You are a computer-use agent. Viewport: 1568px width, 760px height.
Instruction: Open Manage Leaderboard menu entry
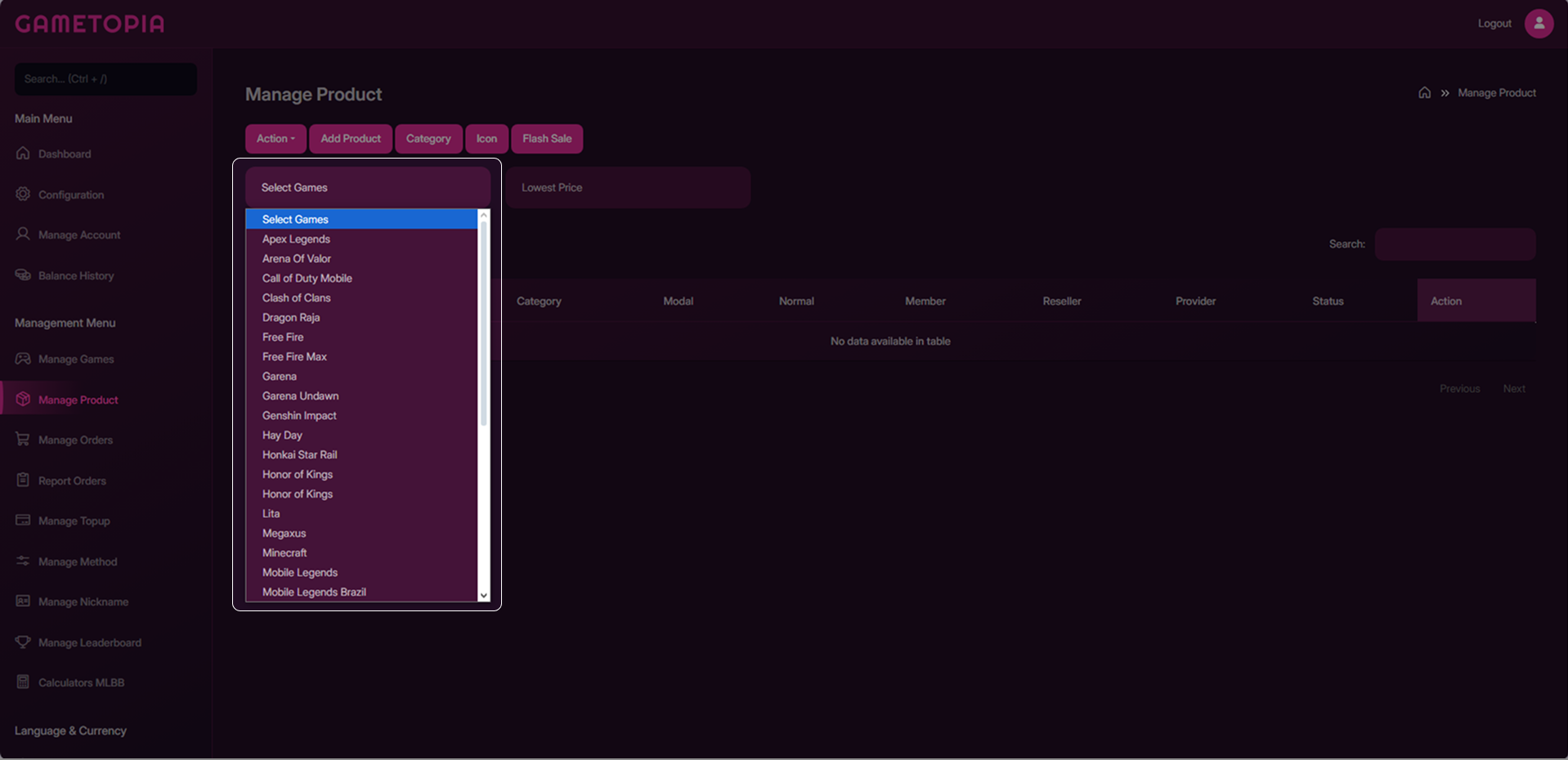(x=90, y=642)
